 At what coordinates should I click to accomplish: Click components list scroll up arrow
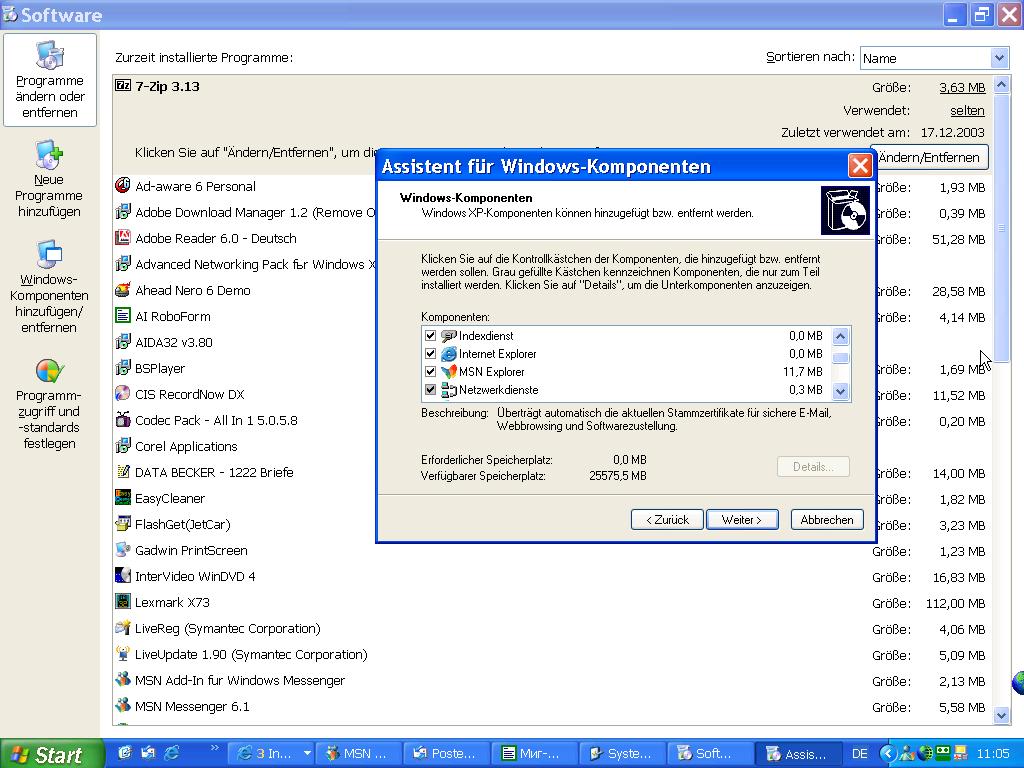(x=840, y=336)
